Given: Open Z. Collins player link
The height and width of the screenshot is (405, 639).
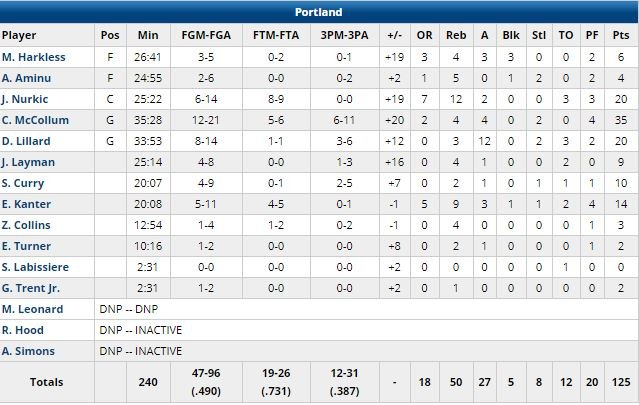Looking at the screenshot, I should click(x=27, y=225).
